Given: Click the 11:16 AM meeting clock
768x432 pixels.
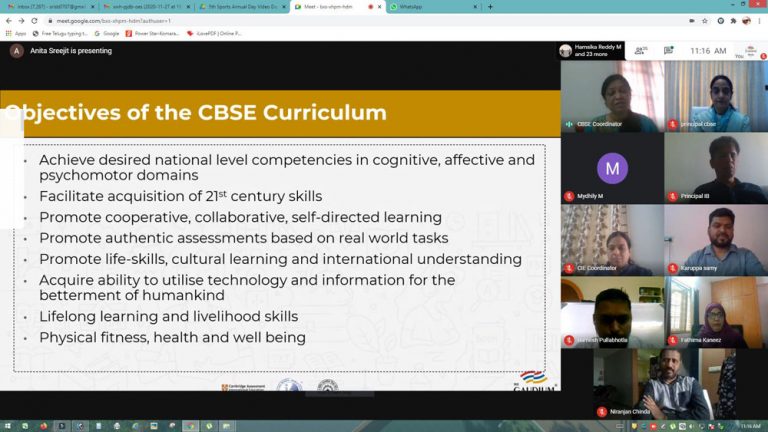Looking at the screenshot, I should [708, 51].
